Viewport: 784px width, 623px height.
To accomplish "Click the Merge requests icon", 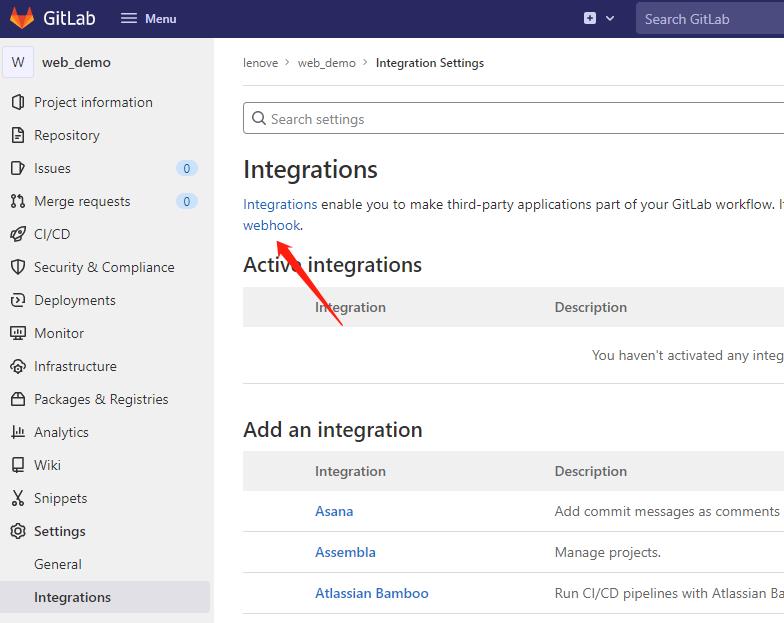I will coord(18,201).
